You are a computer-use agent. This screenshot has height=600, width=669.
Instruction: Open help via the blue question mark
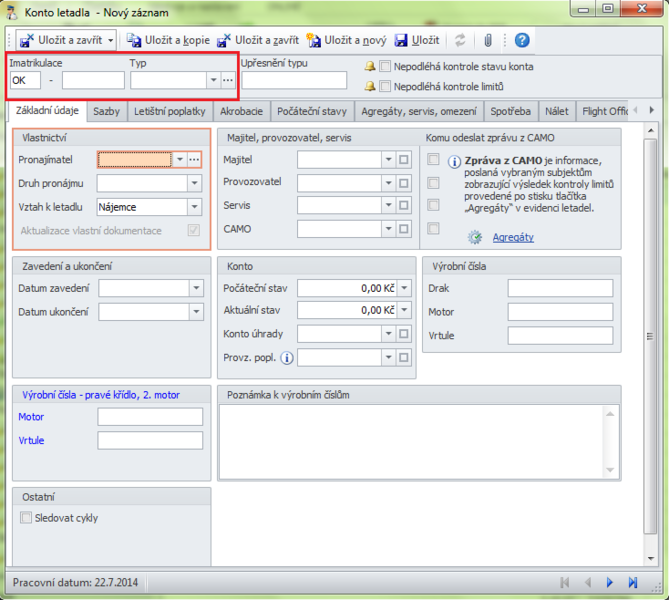pyautogui.click(x=522, y=40)
